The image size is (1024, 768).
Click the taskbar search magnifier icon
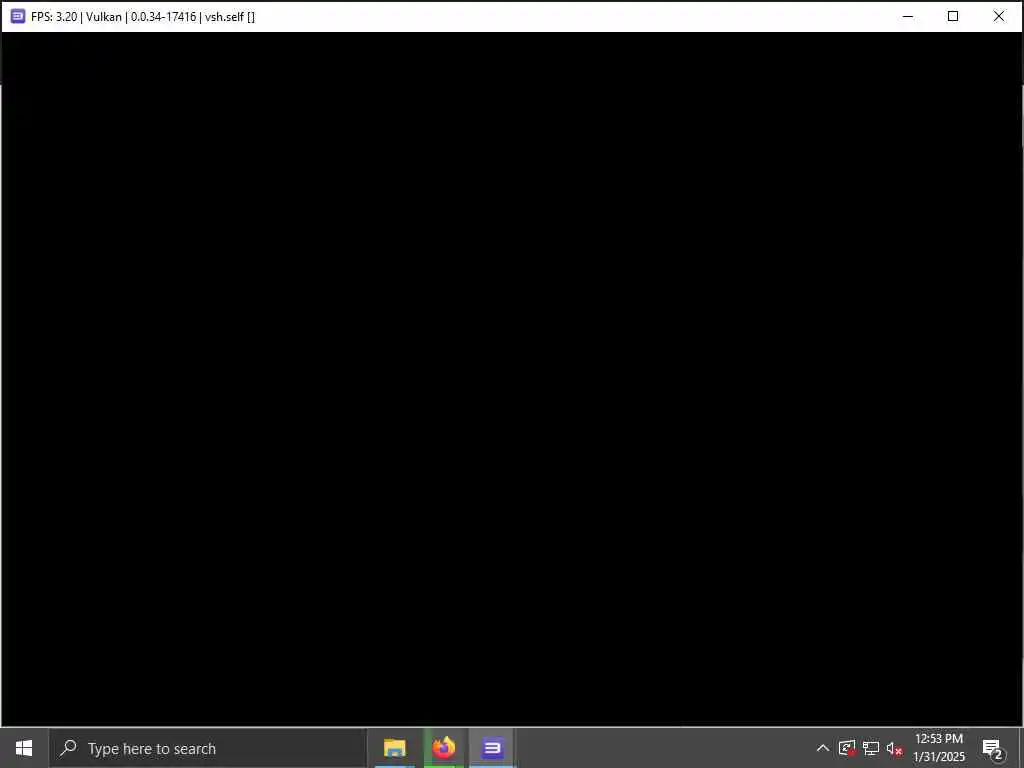pyautogui.click(x=68, y=748)
